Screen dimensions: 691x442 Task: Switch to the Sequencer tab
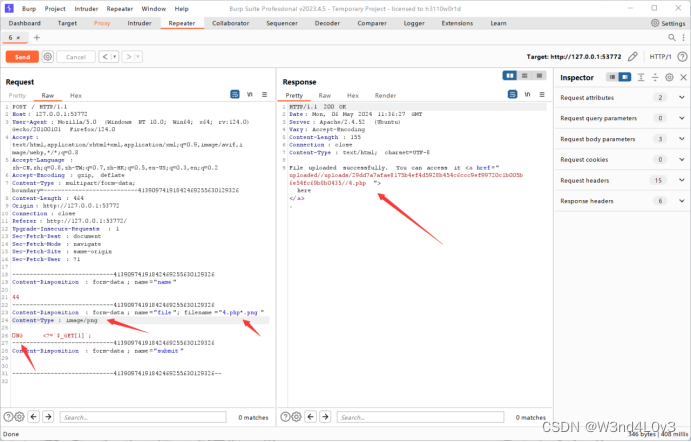pyautogui.click(x=282, y=23)
